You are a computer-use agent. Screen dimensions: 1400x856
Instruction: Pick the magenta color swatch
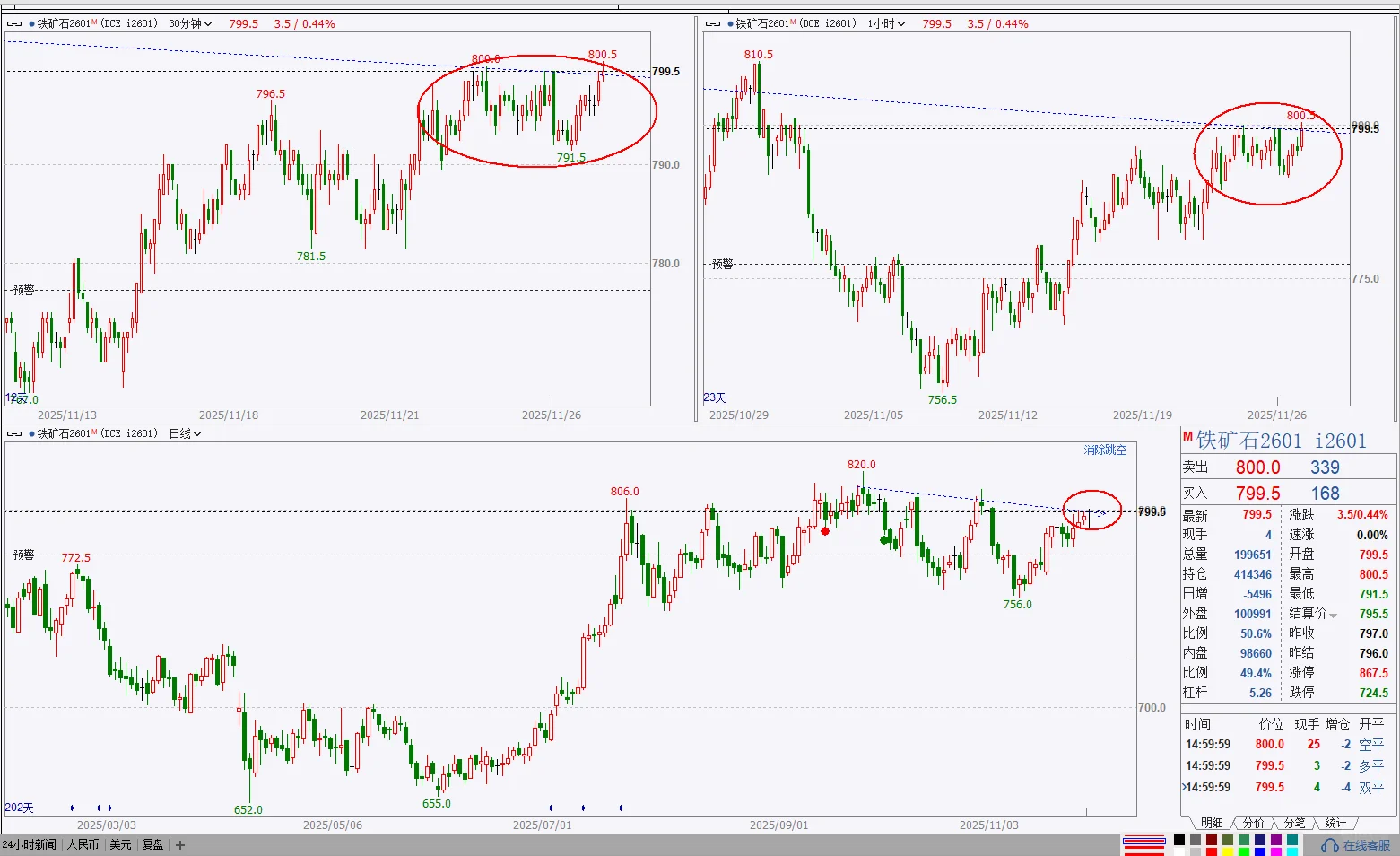pos(1276,852)
